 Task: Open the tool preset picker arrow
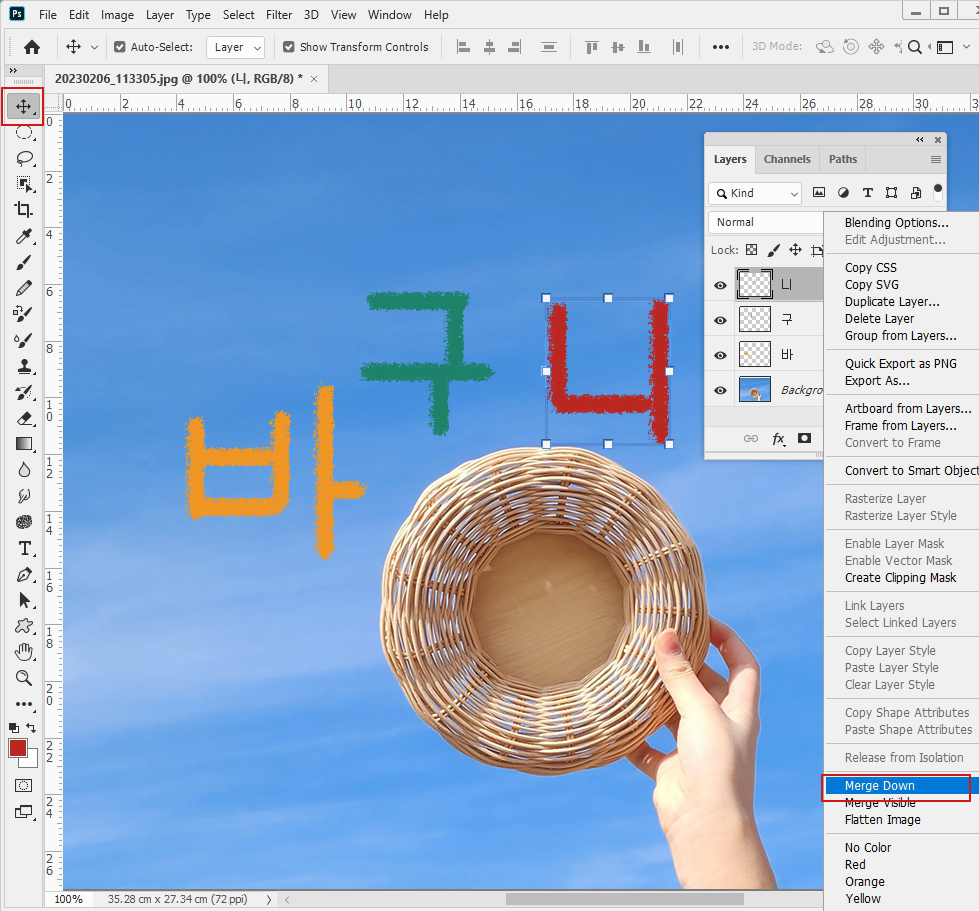tap(94, 47)
